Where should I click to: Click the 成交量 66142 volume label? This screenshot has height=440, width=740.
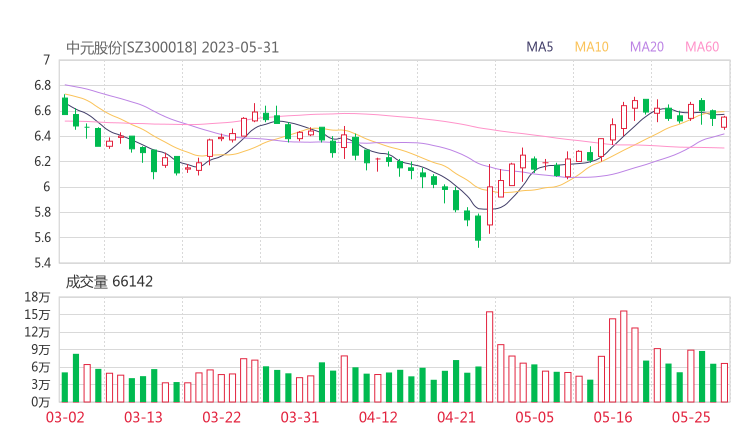tap(109, 281)
